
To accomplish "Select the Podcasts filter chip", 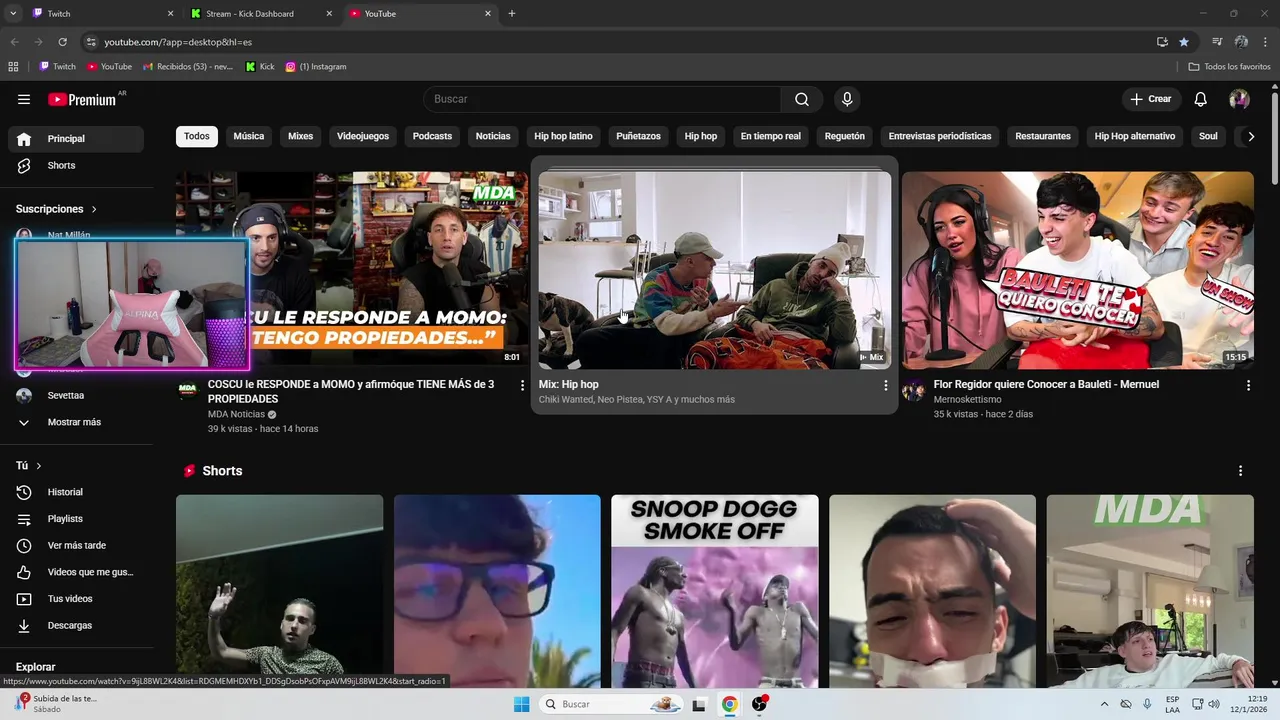I will coord(432,136).
